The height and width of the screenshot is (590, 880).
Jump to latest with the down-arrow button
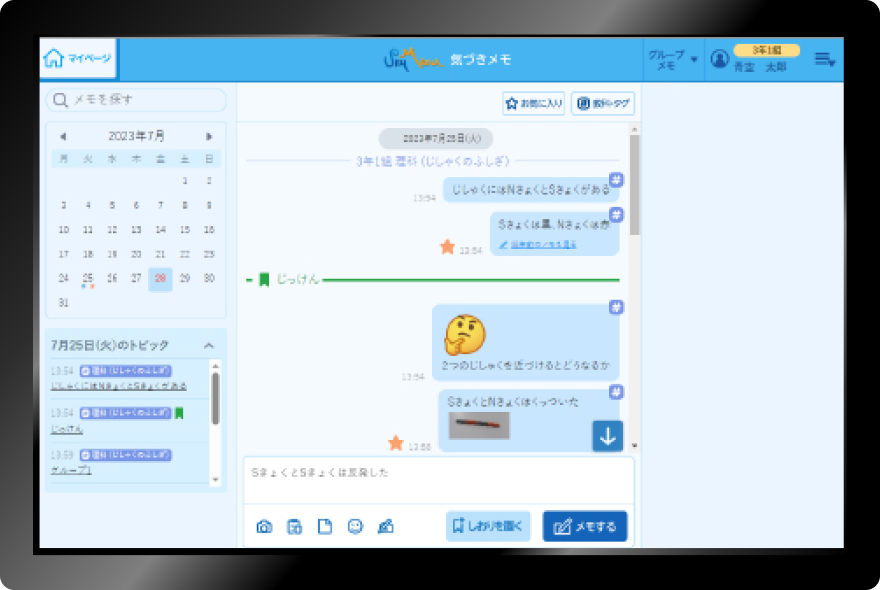point(607,435)
